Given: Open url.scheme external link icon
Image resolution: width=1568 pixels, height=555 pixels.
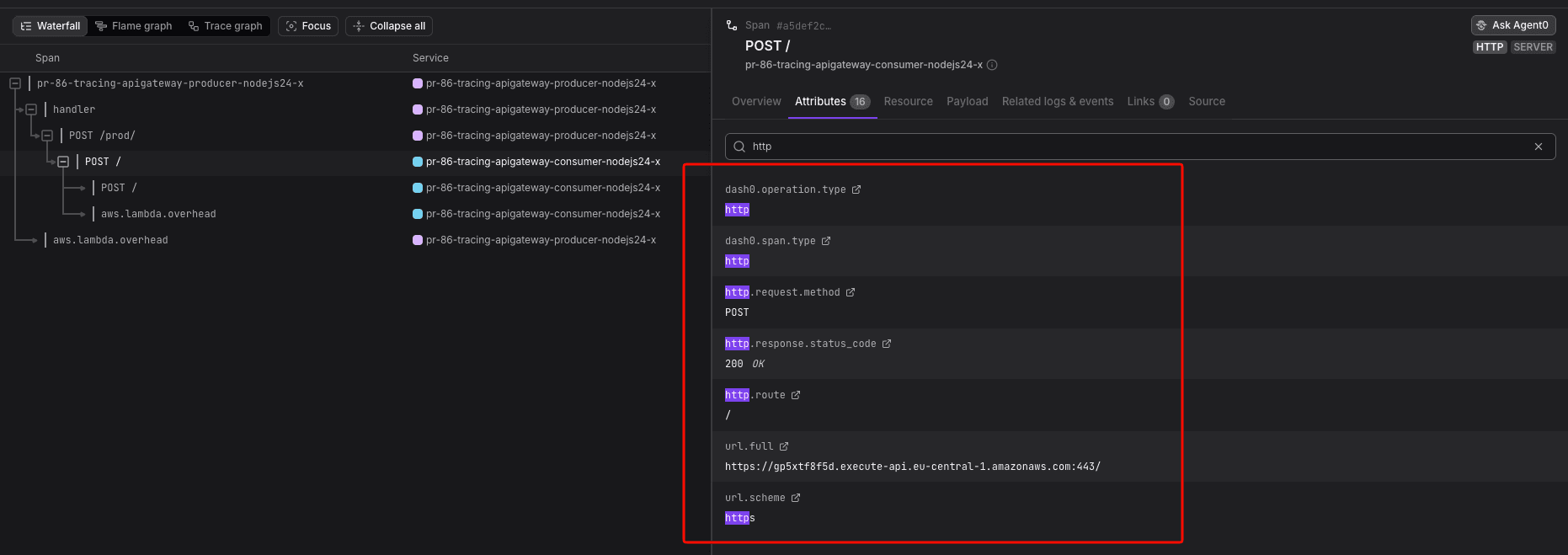Looking at the screenshot, I should click(x=796, y=498).
